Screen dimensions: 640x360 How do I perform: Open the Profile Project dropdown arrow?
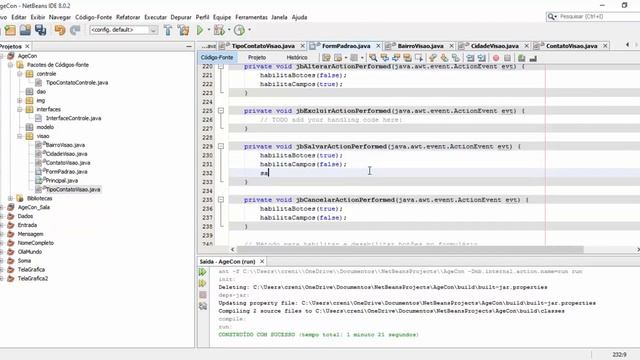(249, 30)
